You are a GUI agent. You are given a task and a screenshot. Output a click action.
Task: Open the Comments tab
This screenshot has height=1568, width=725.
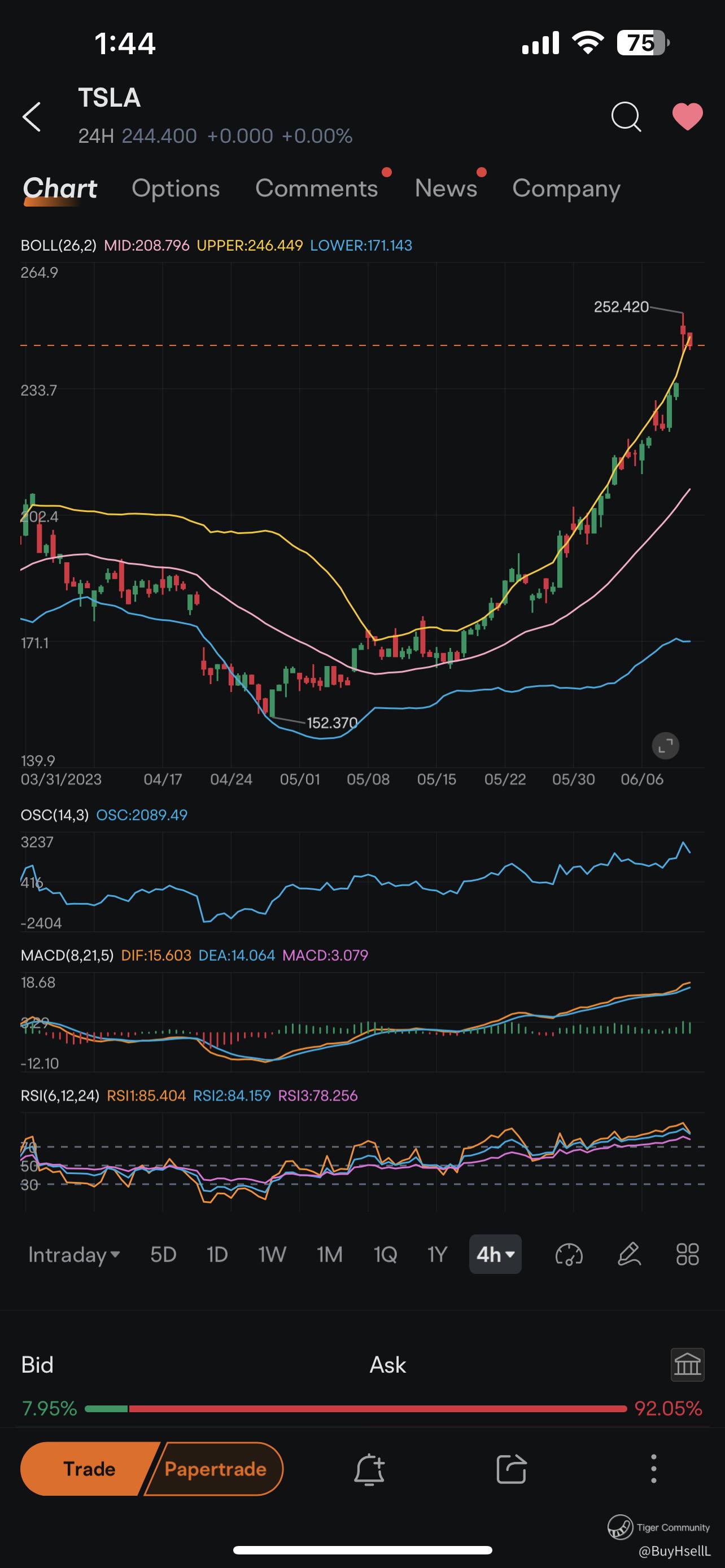point(317,189)
